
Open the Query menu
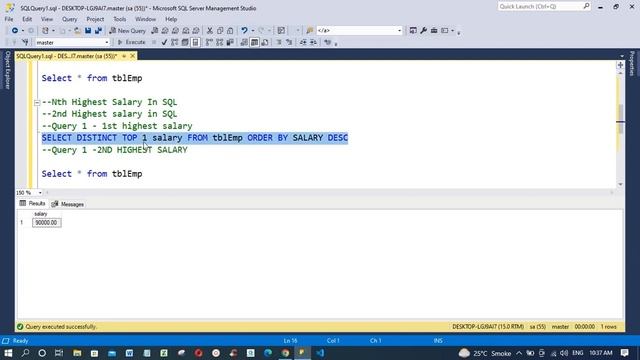click(69, 19)
